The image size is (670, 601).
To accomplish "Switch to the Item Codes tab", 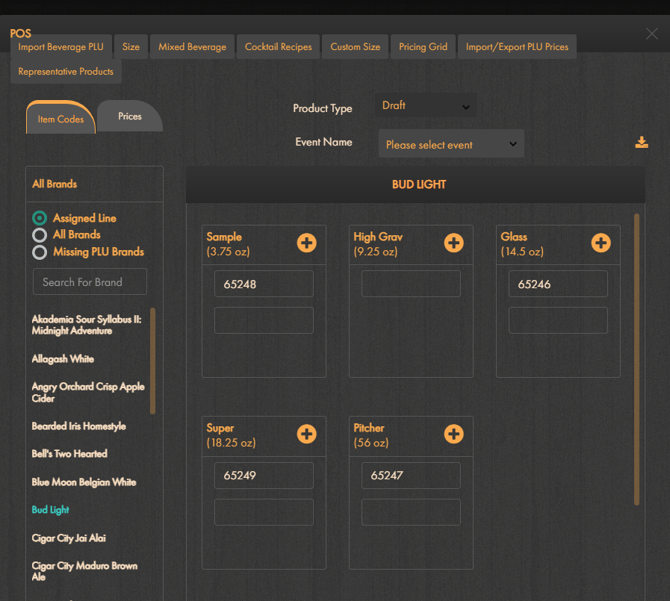I will 61,118.
